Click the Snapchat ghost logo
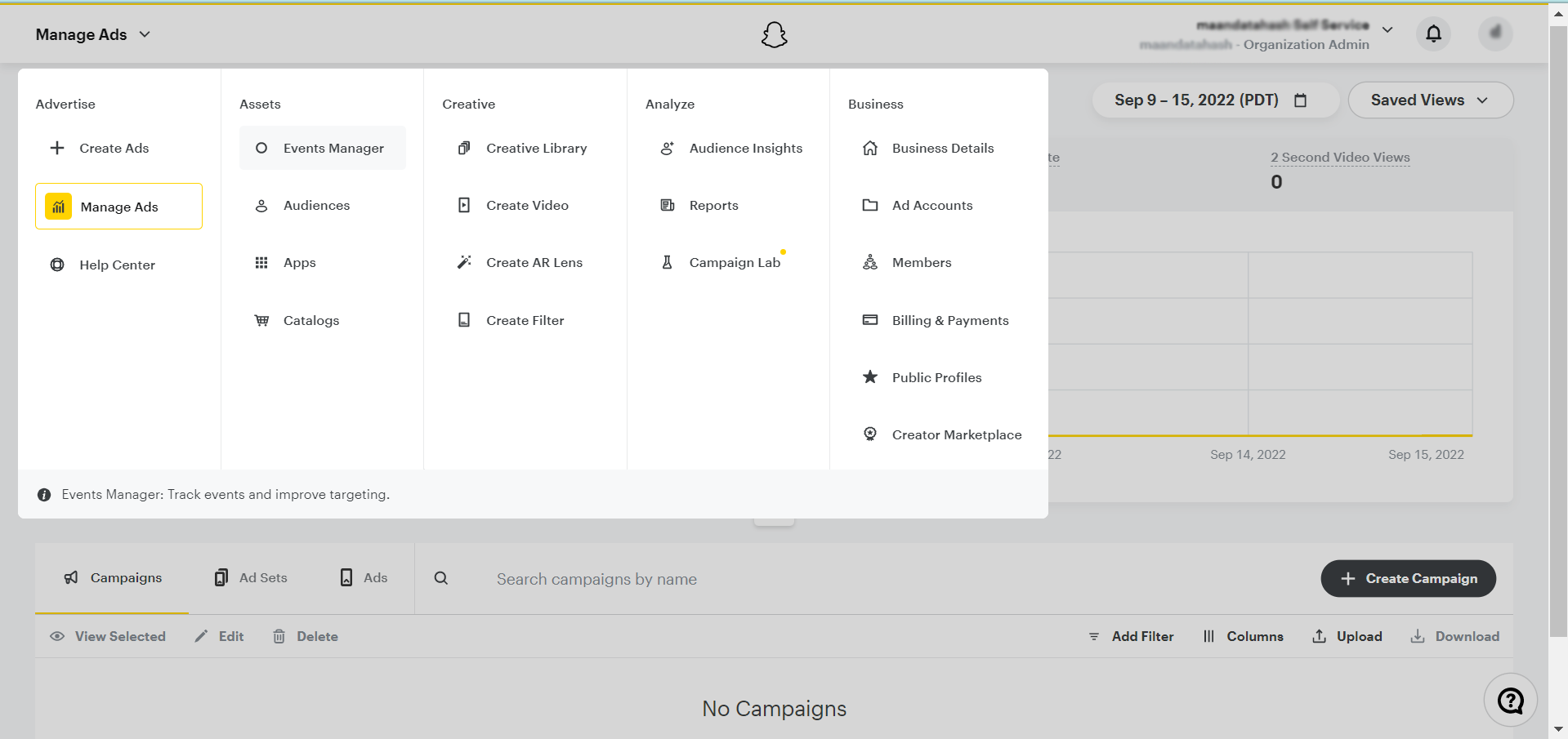This screenshot has width=1568, height=739. coord(774,34)
